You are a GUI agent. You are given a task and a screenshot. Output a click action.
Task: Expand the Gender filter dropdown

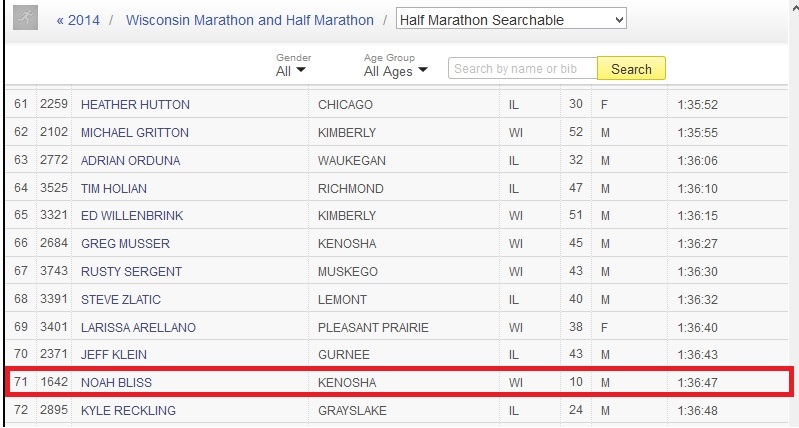[291, 70]
